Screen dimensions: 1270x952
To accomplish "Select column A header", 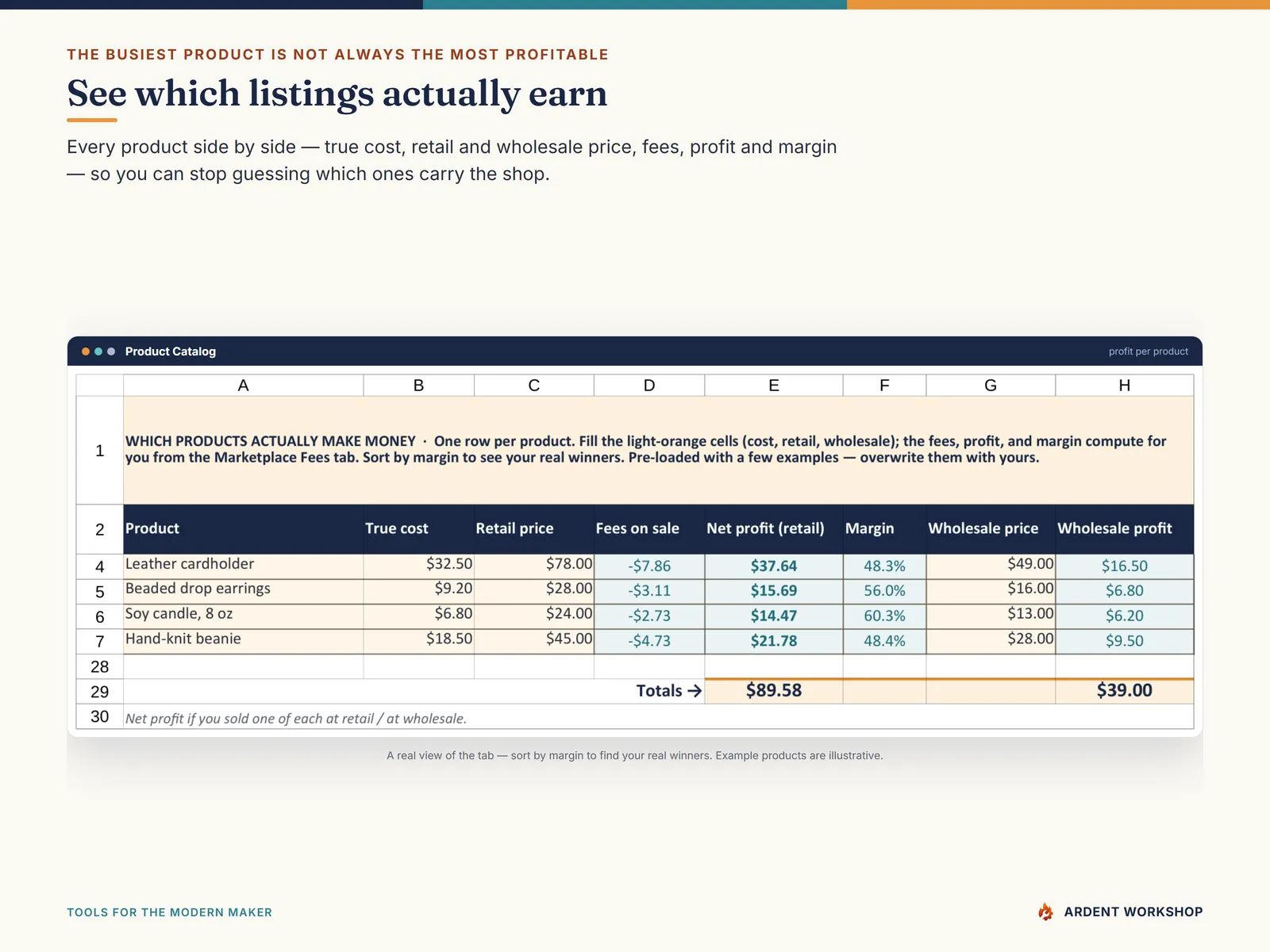I will [243, 386].
